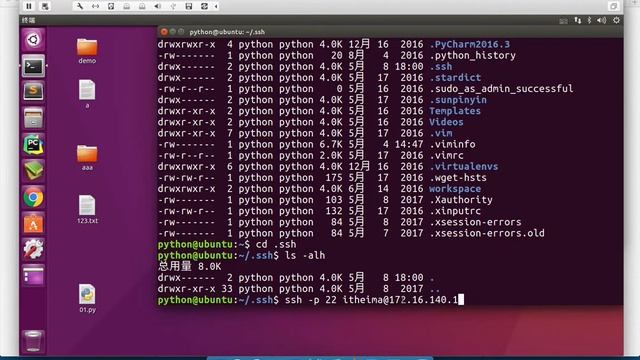640x360 pixels.
Task: Click the VM toolbar speaker sound icon
Action: (158, 6)
